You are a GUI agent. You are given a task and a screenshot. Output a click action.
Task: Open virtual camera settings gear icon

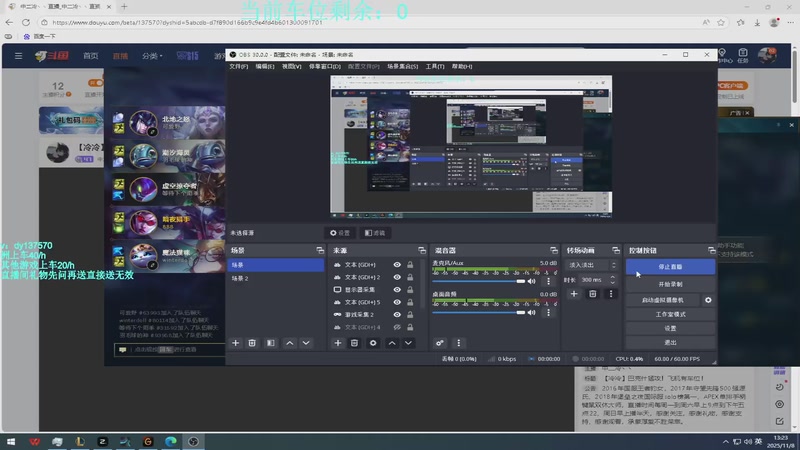pyautogui.click(x=708, y=300)
